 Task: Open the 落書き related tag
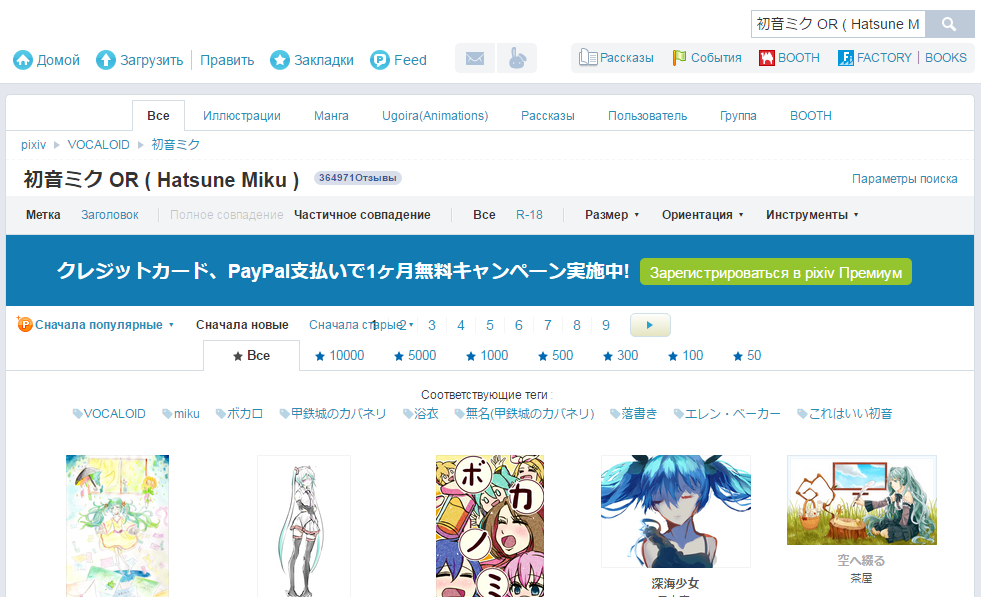[634, 414]
